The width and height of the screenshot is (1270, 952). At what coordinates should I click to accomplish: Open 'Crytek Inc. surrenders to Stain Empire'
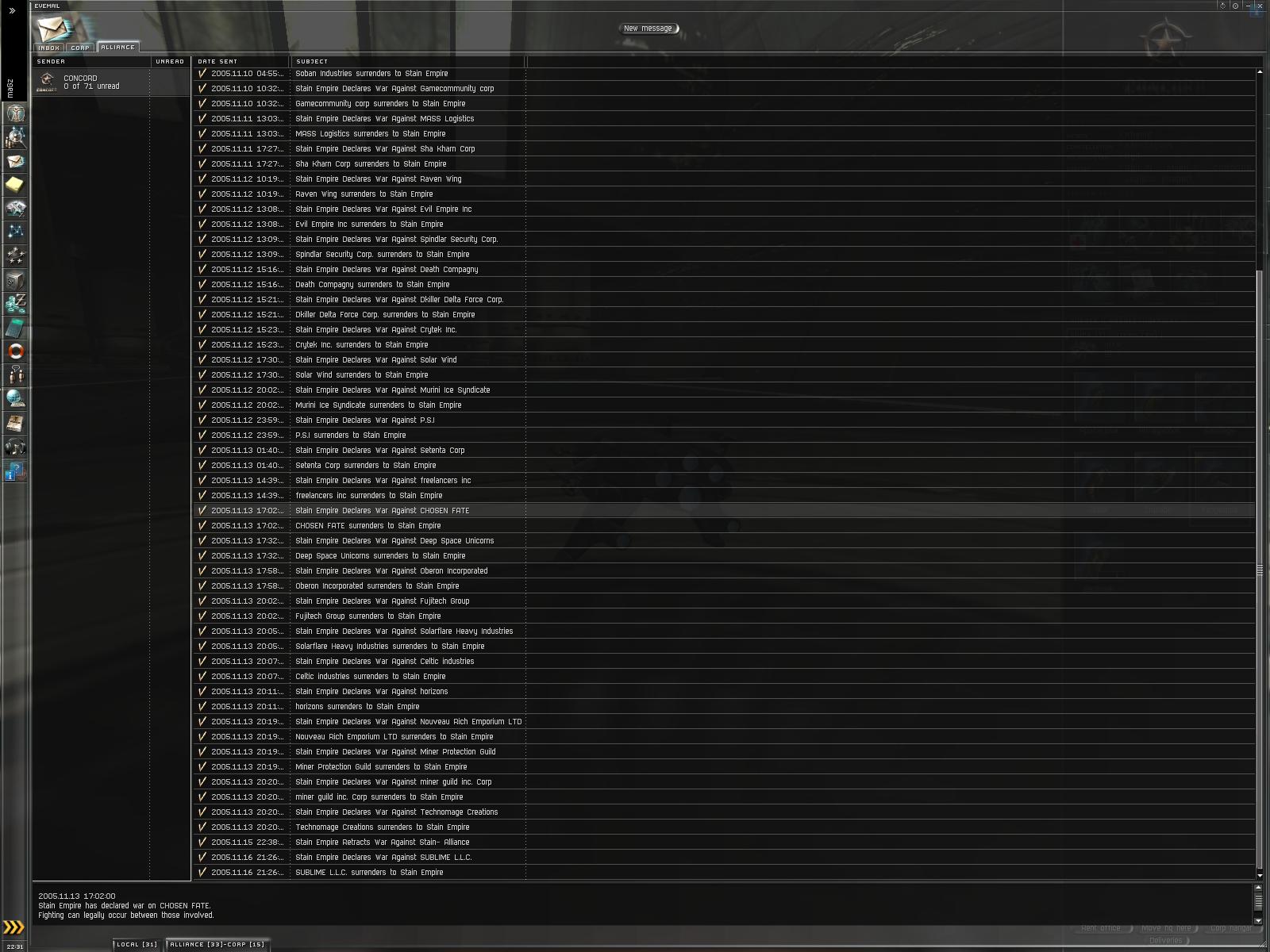coord(724,344)
